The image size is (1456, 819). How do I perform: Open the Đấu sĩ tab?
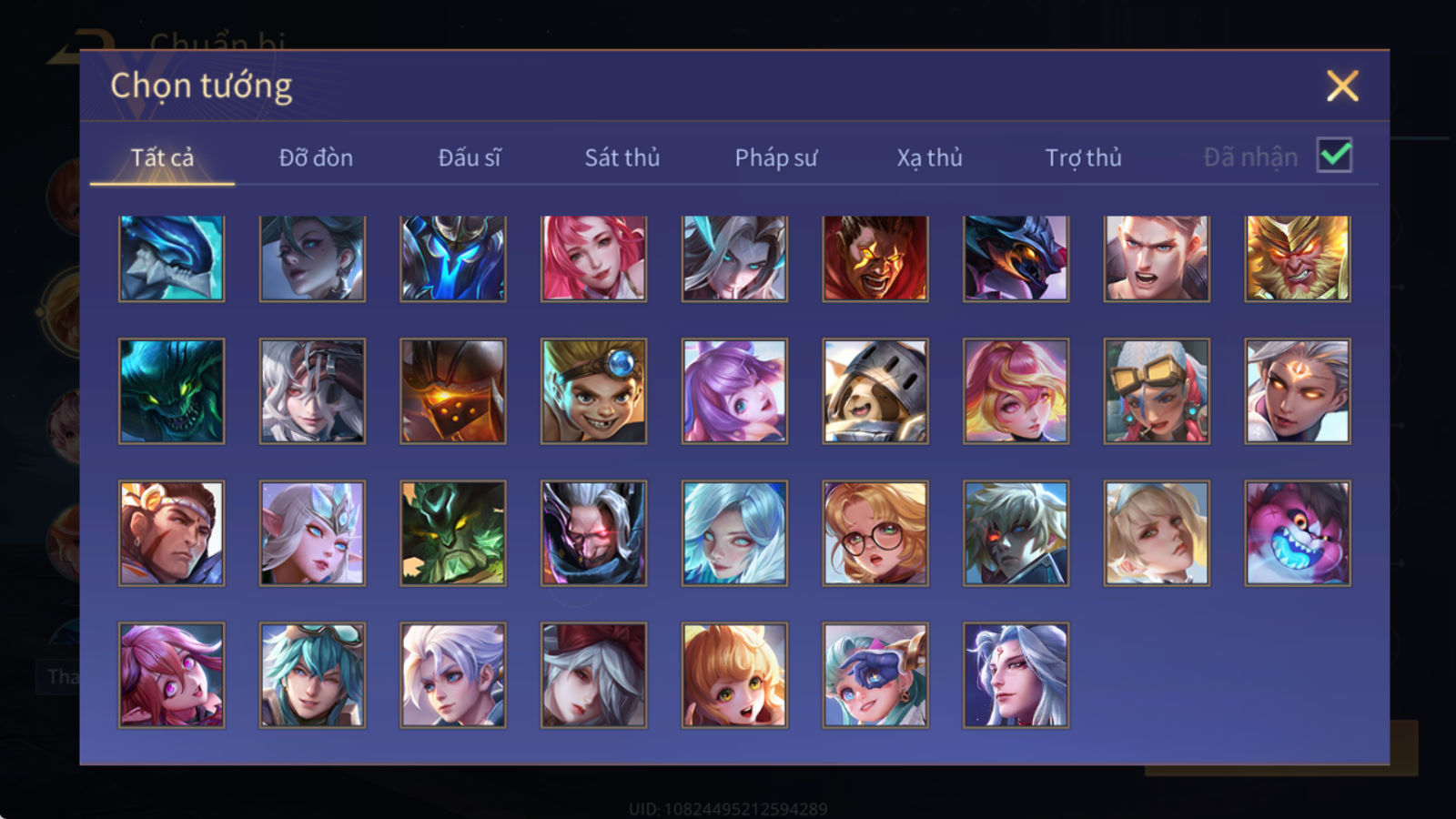(x=470, y=157)
